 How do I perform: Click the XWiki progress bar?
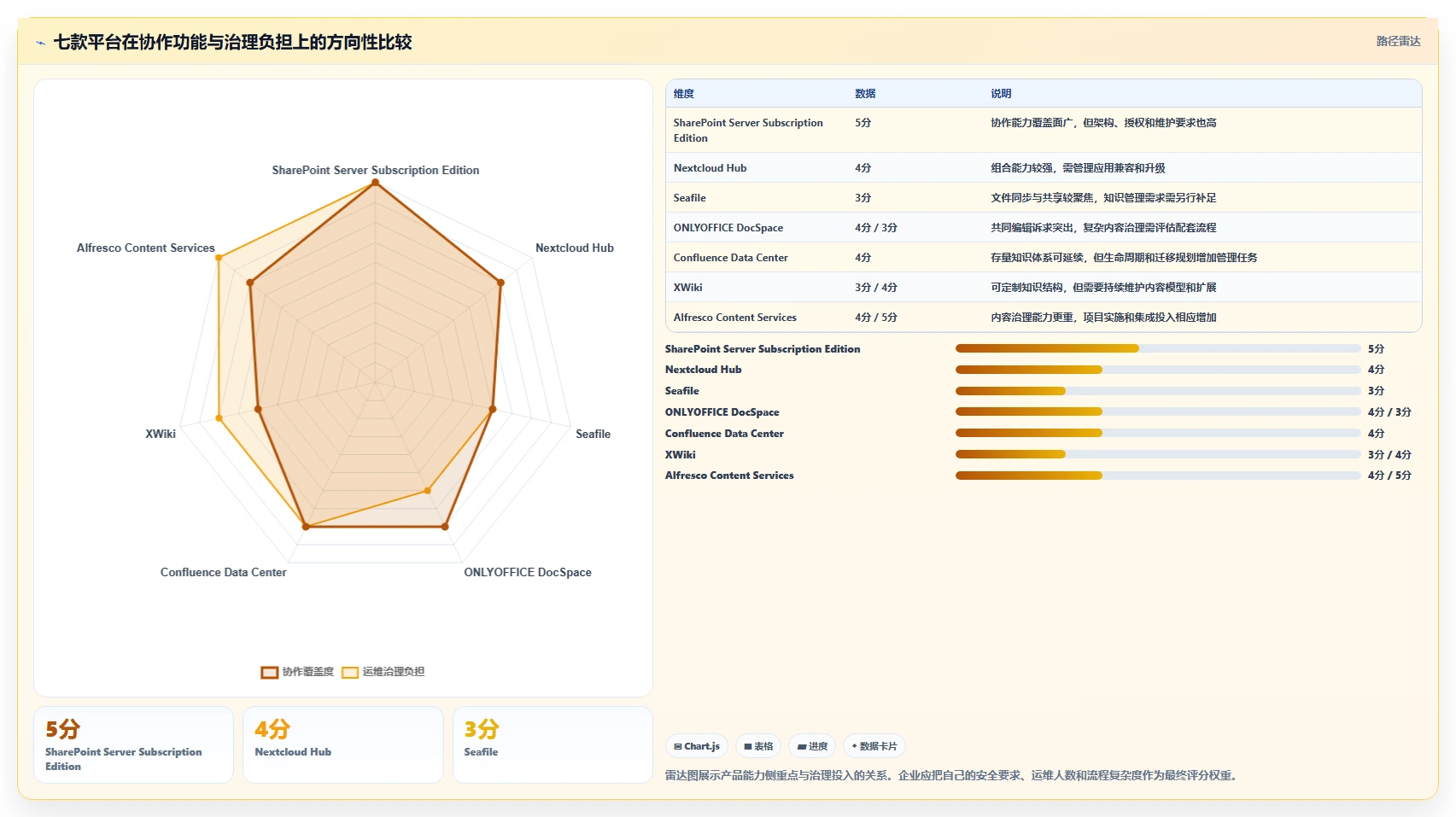[1158, 454]
